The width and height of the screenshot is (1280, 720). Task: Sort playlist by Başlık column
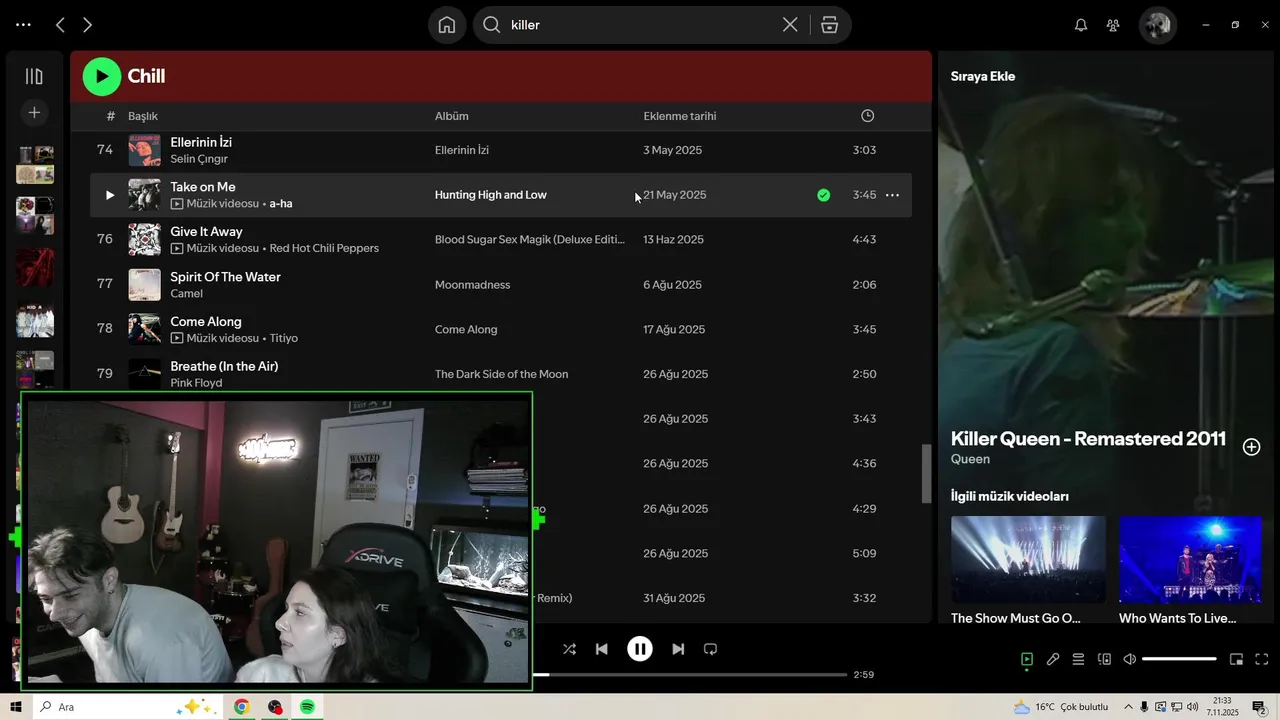(x=143, y=116)
